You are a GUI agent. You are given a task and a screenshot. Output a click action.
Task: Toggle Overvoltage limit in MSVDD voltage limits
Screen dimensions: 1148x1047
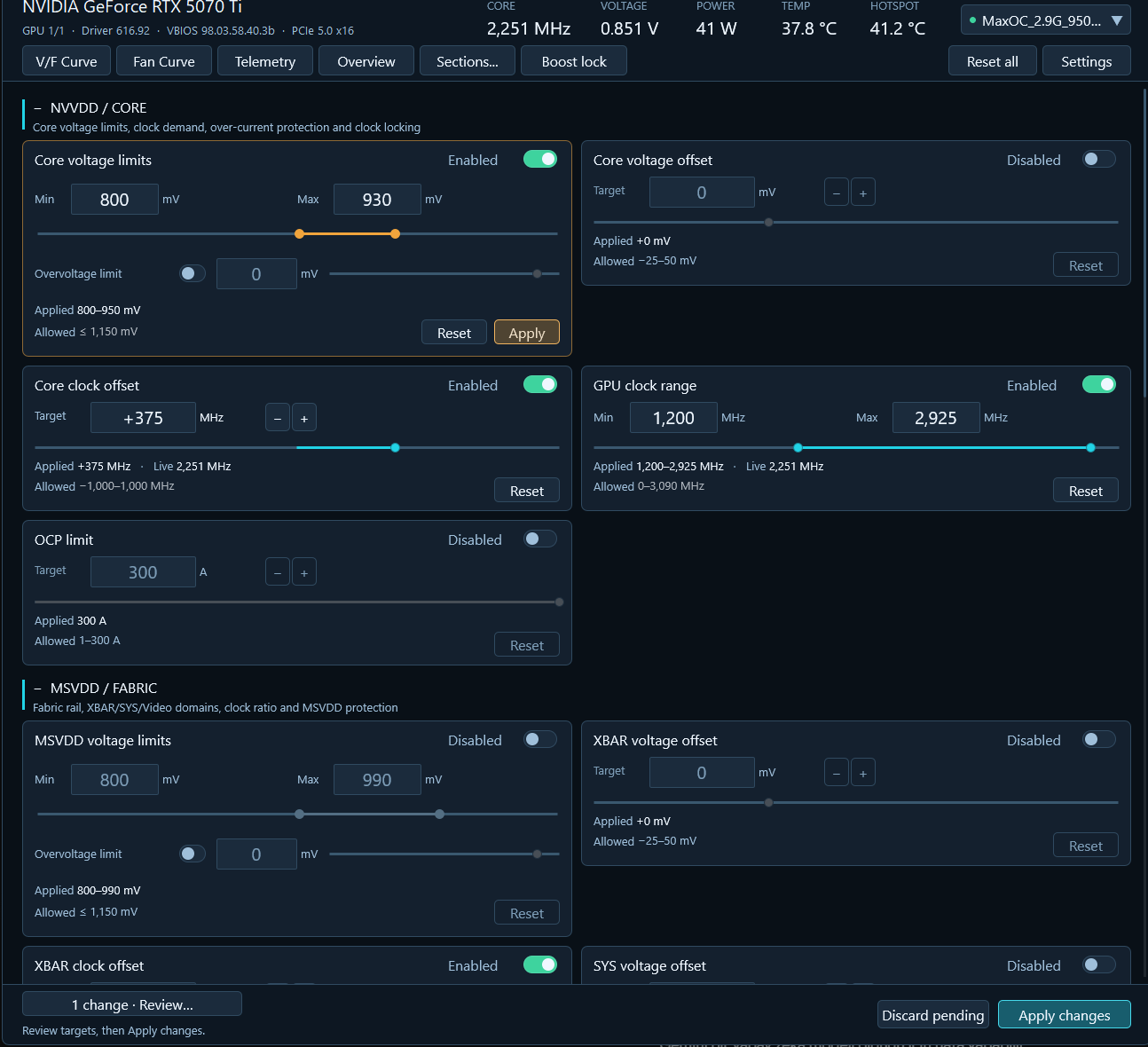[x=193, y=854]
